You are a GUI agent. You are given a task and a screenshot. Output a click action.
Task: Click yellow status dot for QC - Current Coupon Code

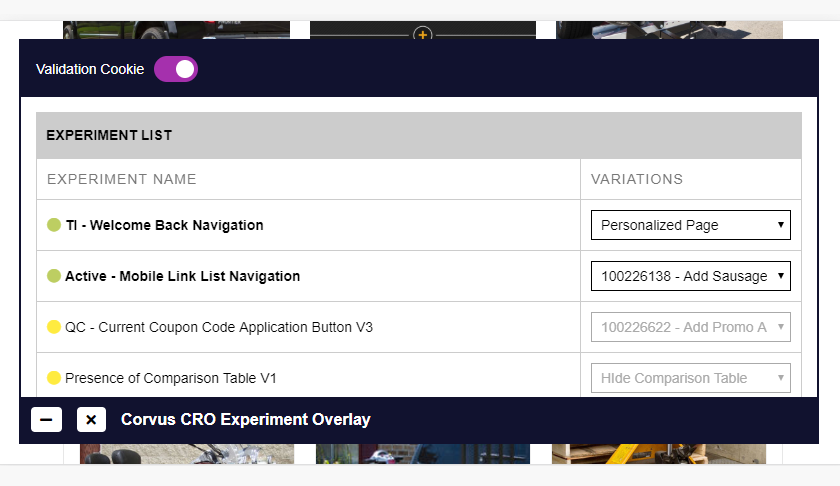(54, 327)
